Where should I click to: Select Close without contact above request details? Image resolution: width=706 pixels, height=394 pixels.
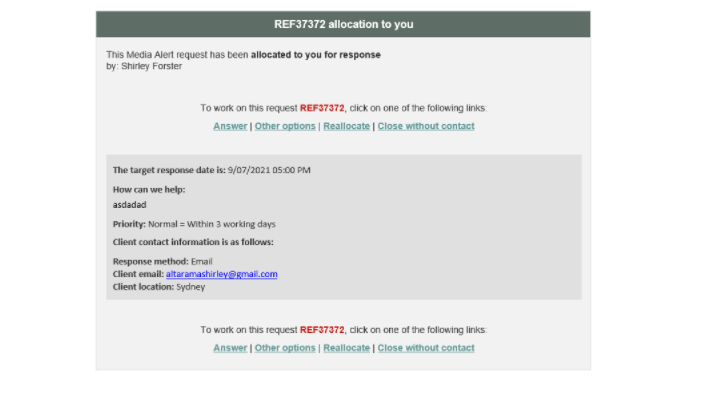click(426, 126)
